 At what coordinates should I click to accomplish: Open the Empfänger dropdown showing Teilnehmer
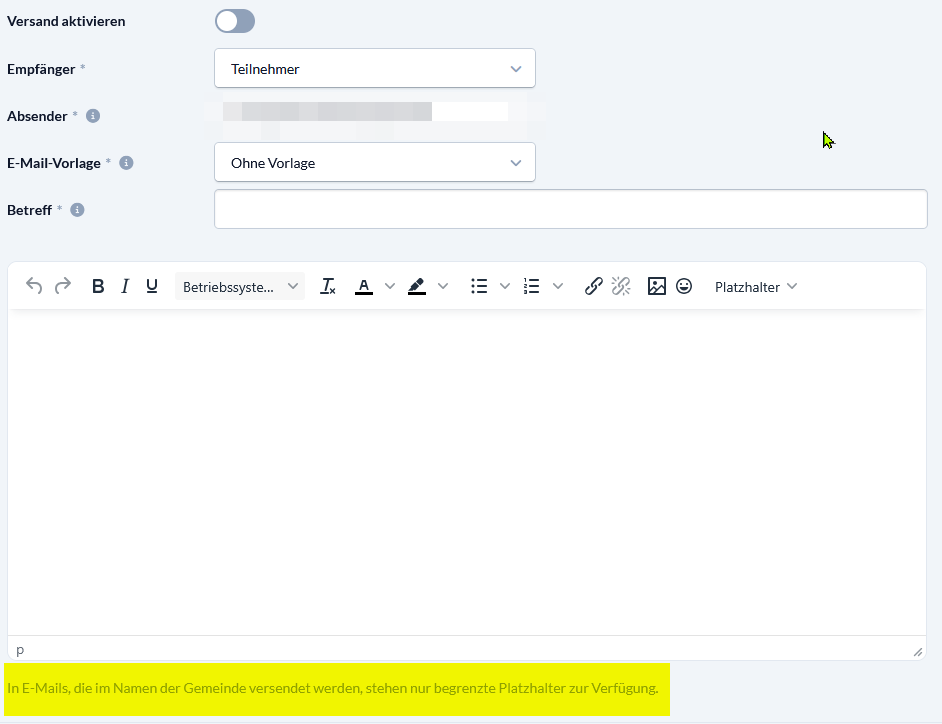tap(375, 69)
